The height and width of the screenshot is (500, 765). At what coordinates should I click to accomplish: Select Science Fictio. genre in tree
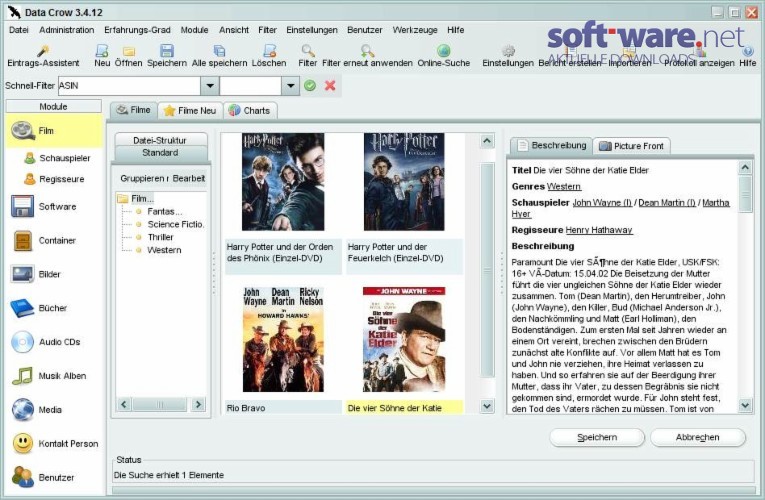pos(176,224)
